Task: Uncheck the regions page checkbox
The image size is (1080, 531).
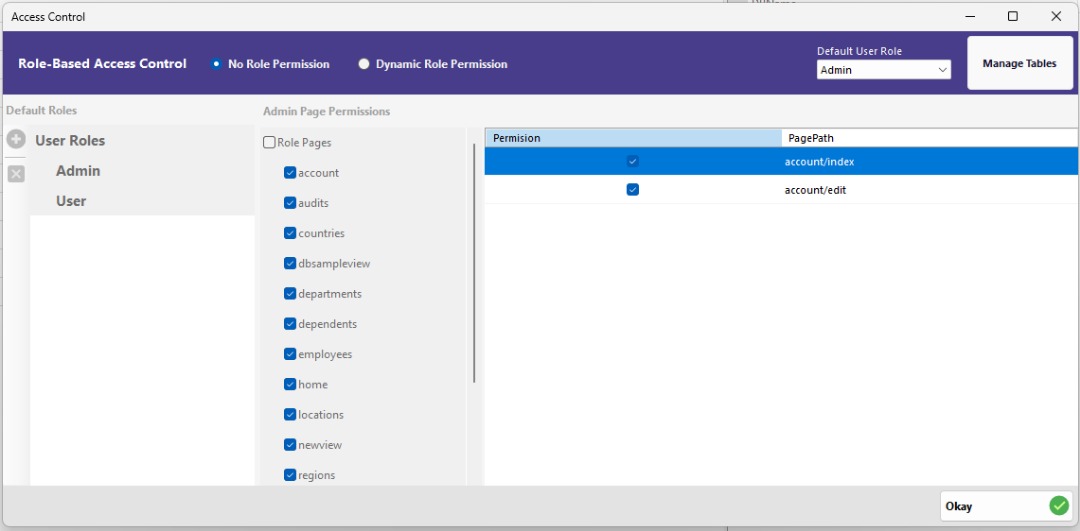Action: 290,476
